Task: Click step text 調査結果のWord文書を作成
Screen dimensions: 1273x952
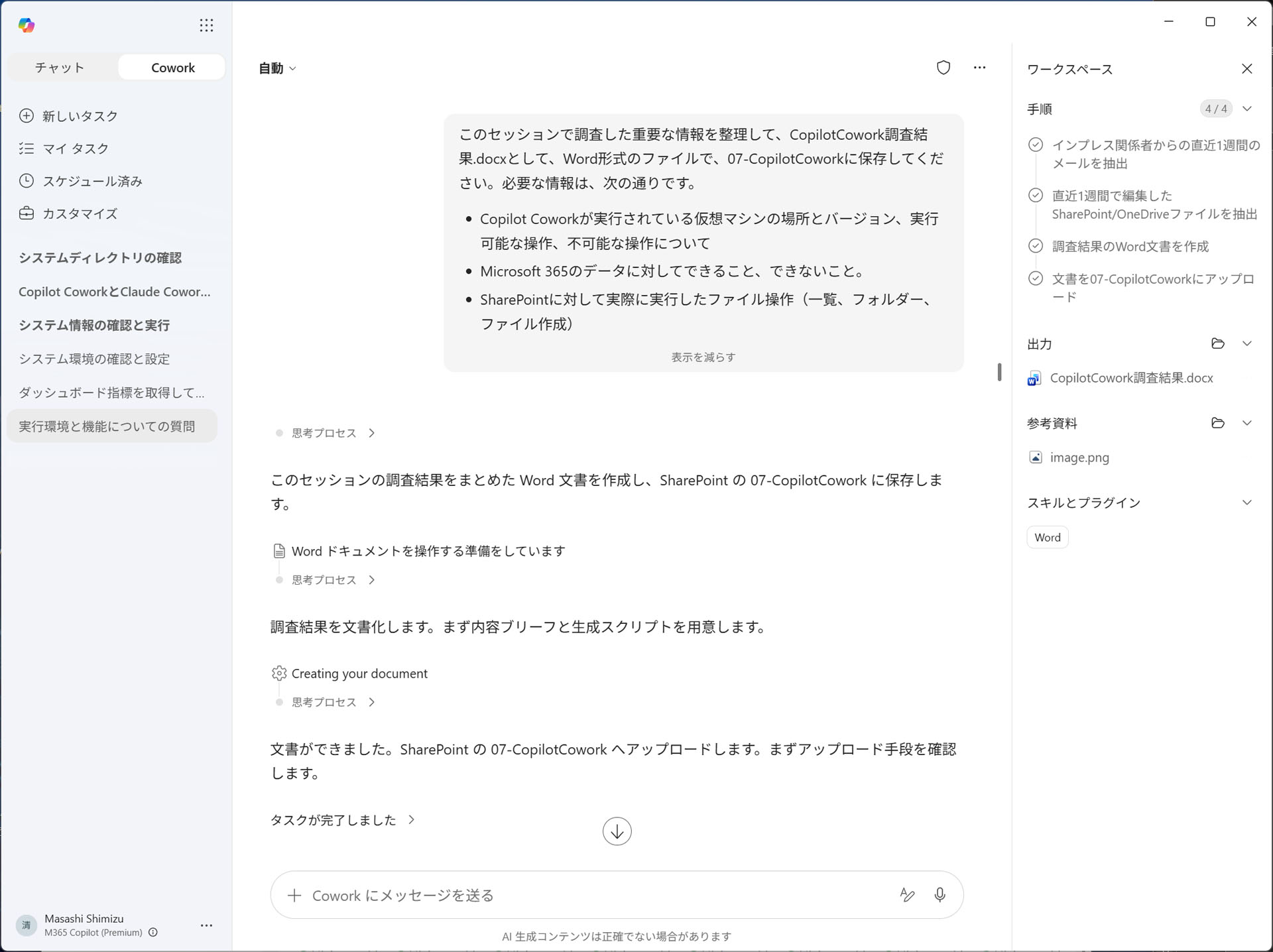Action: pos(1130,247)
